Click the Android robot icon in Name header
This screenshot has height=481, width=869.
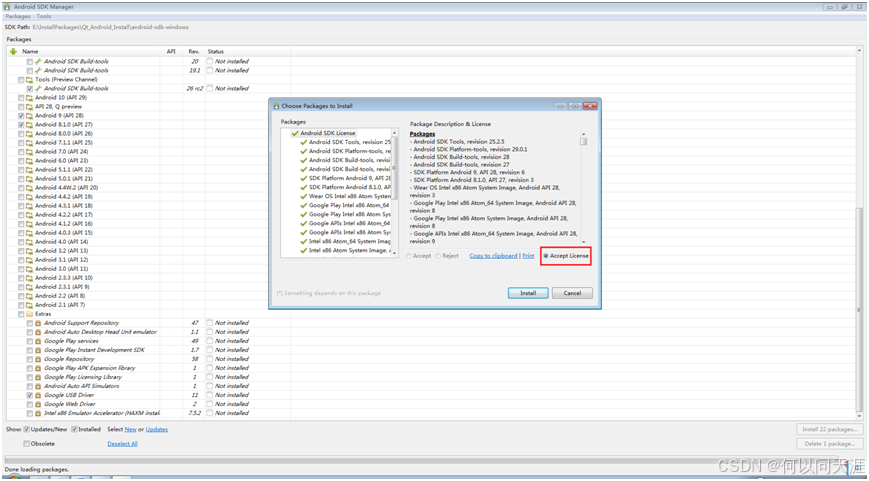point(13,52)
